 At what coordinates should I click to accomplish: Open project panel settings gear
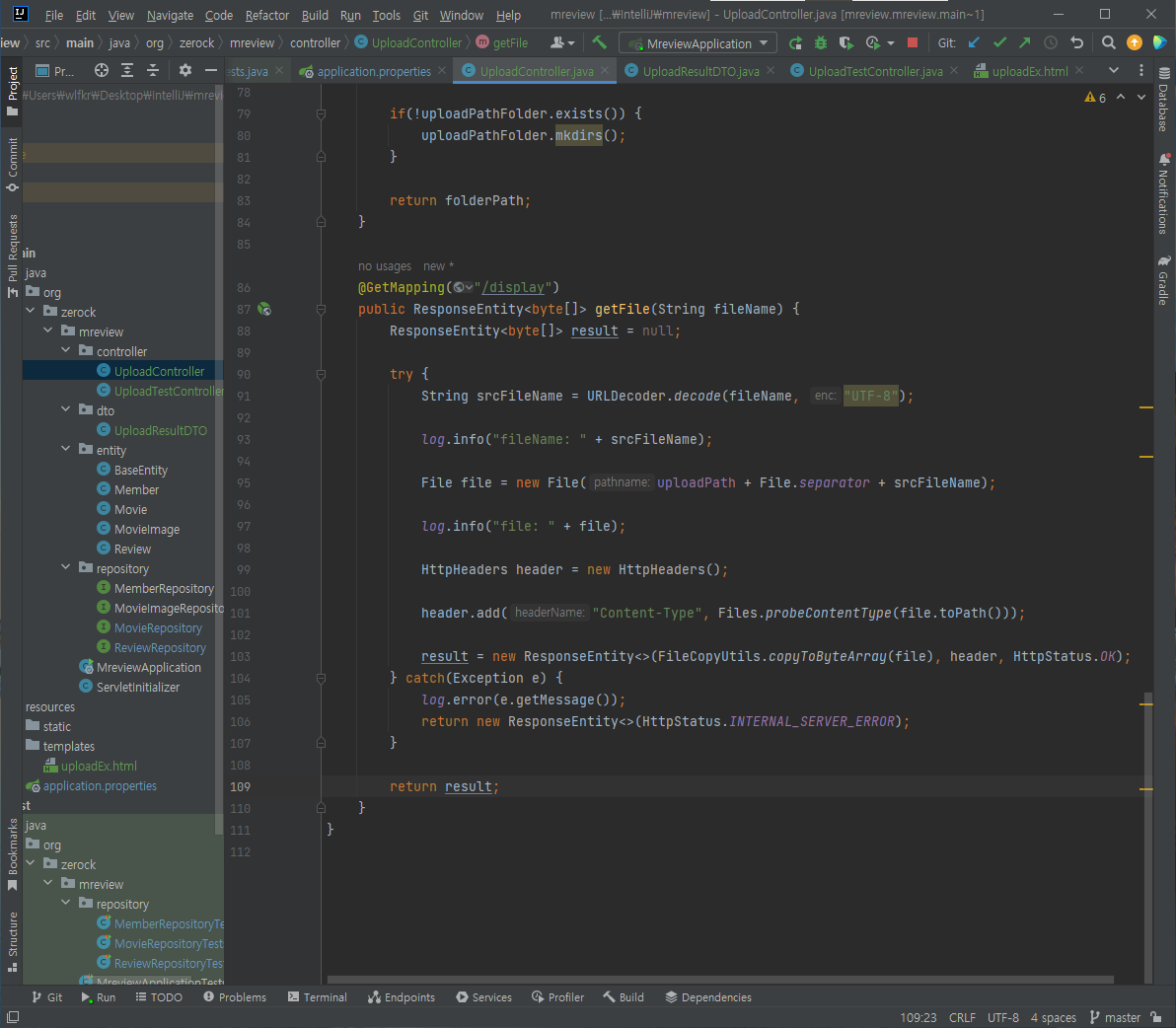pos(185,70)
